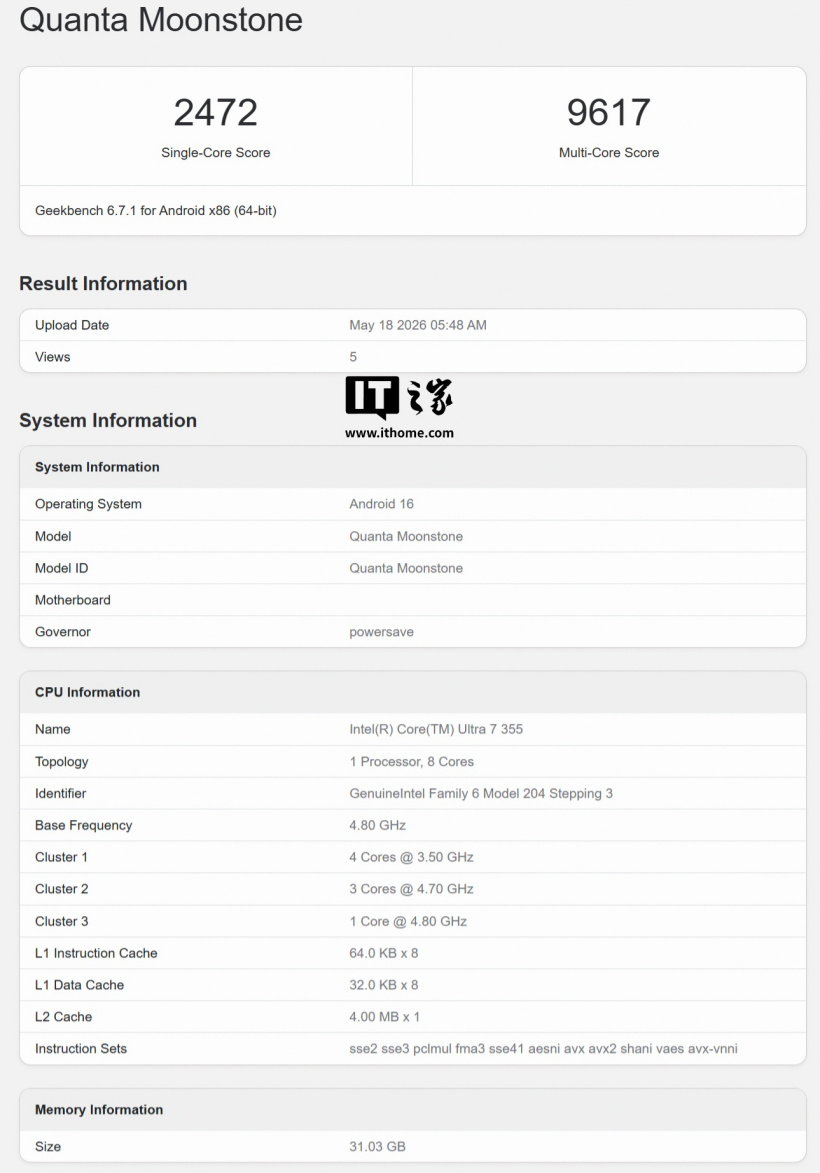Click the Motherboard label
Viewport: 820px width, 1173px height.
[x=73, y=600]
